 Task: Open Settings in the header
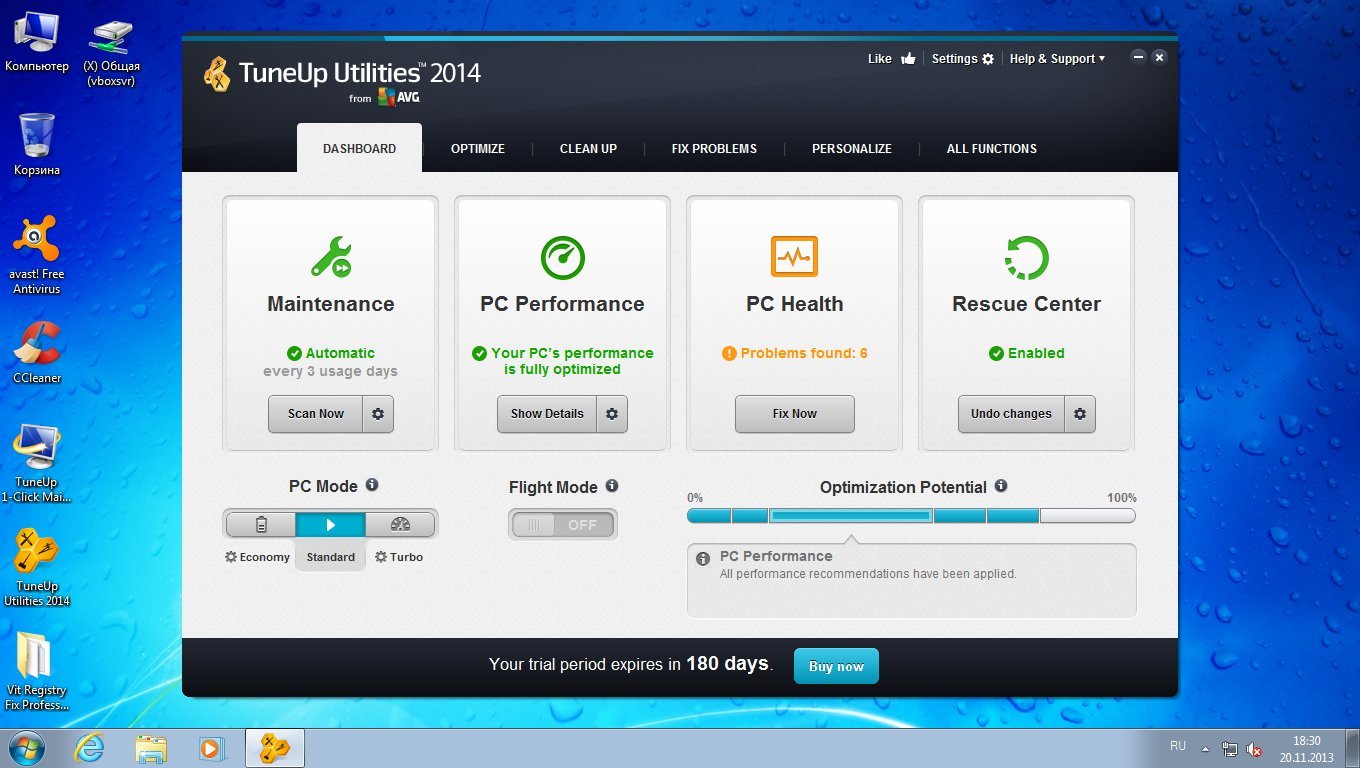[962, 59]
